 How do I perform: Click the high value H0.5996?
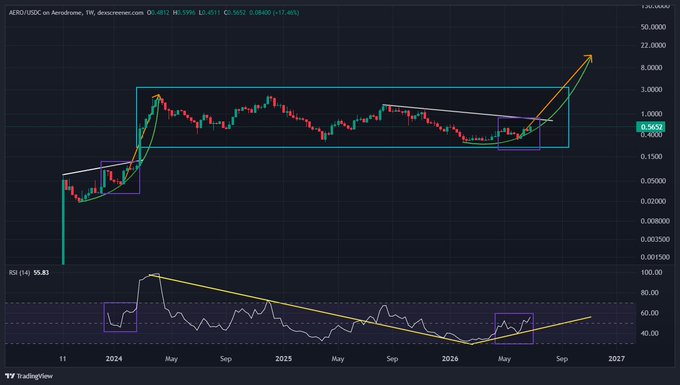coord(185,13)
